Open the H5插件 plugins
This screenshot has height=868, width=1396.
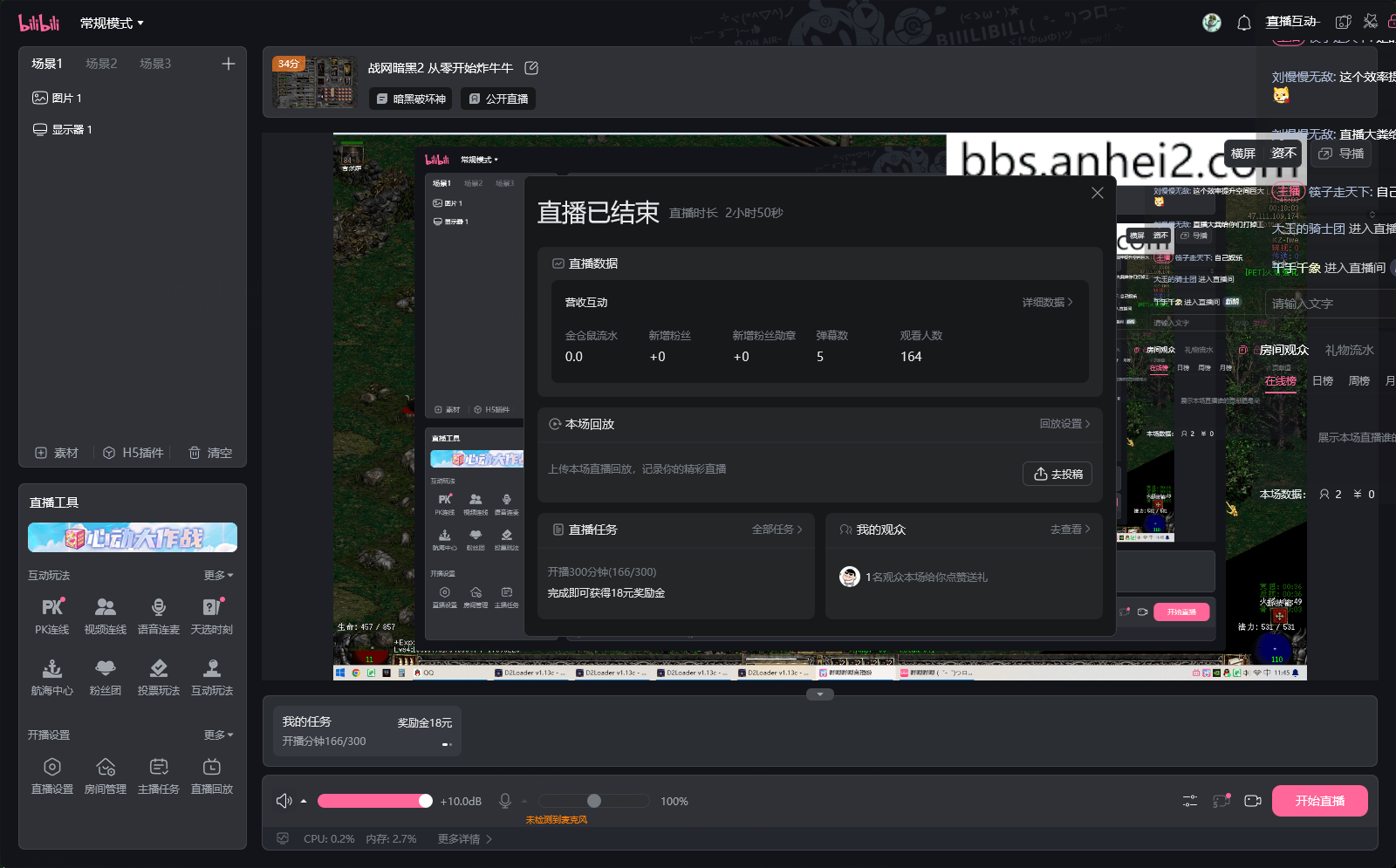click(x=133, y=453)
